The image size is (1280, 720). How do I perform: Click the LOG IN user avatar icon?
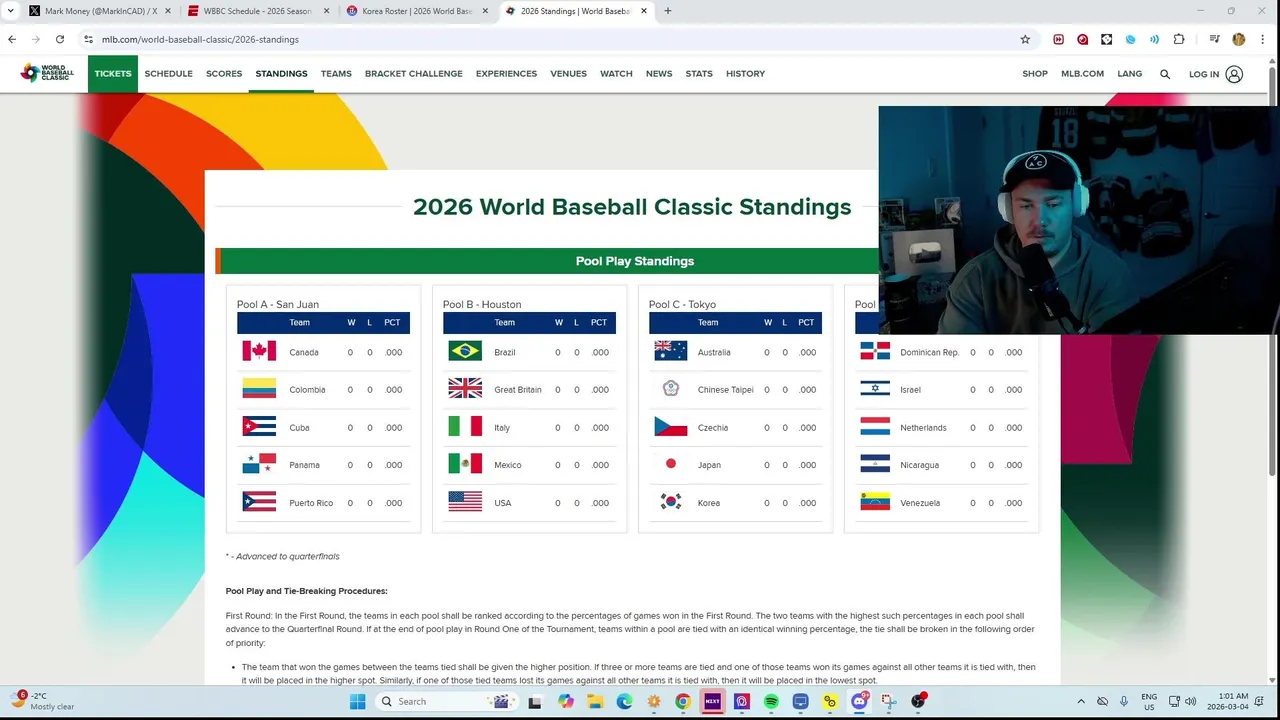click(x=1234, y=74)
